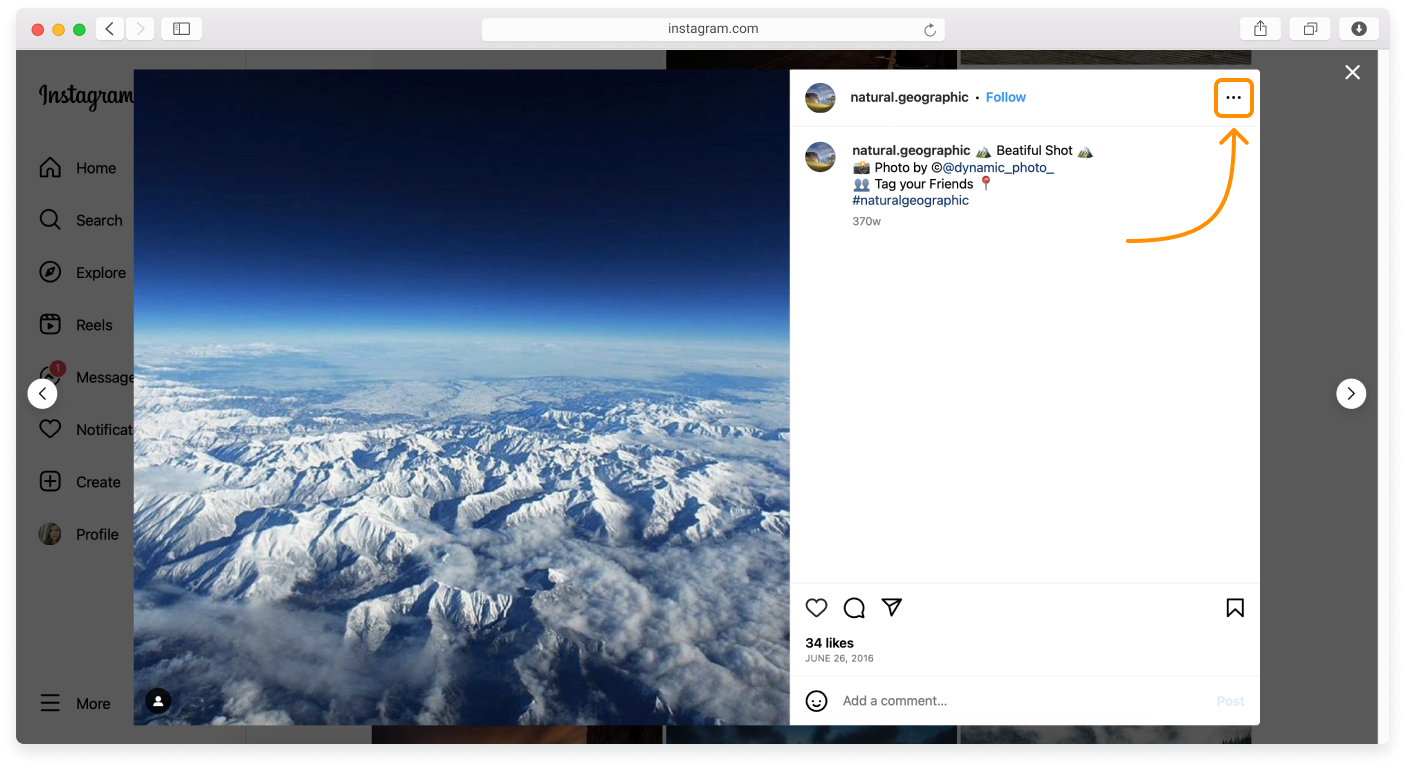Screen dimensions: 1406x768
Task: Go to the previous post with left arrow
Action: [x=42, y=393]
